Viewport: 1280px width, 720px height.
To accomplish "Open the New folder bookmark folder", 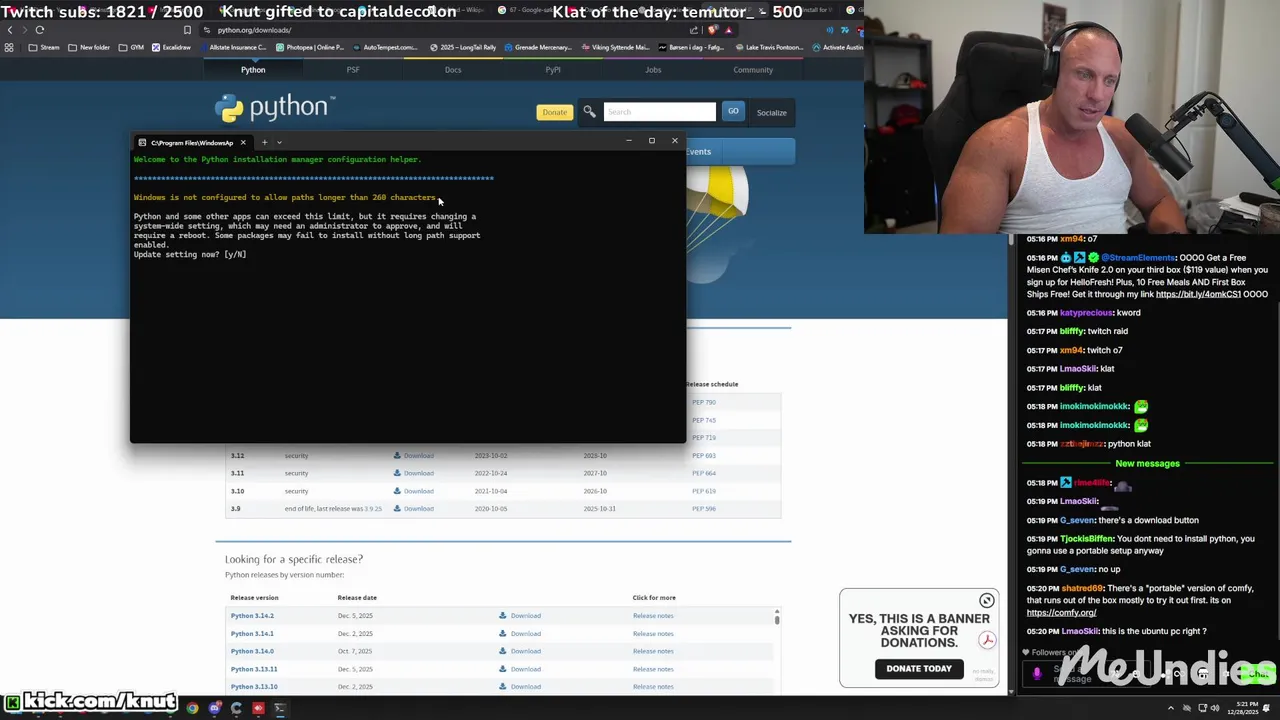I will click(89, 47).
